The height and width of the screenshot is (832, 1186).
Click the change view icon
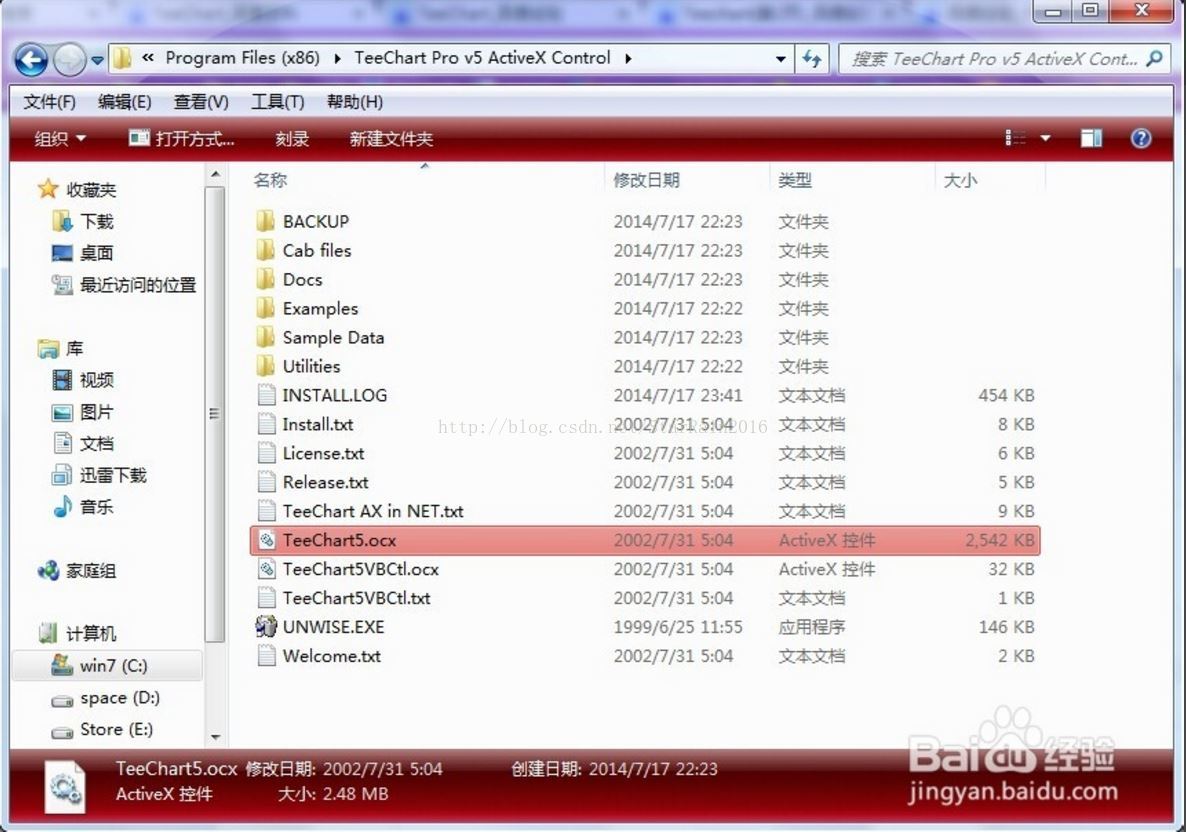[1015, 138]
